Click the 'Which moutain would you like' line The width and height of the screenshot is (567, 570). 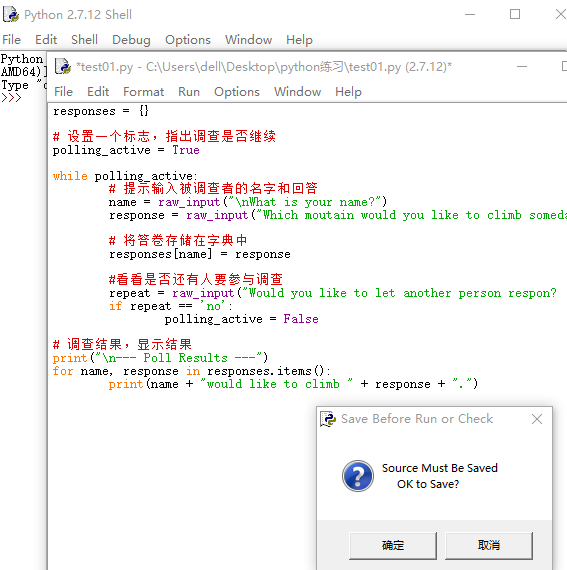coord(338,215)
